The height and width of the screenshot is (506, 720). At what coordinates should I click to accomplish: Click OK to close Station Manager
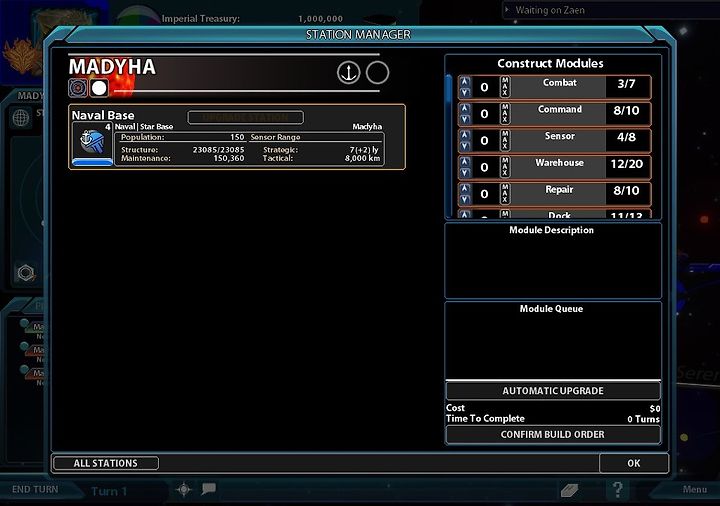tap(634, 463)
